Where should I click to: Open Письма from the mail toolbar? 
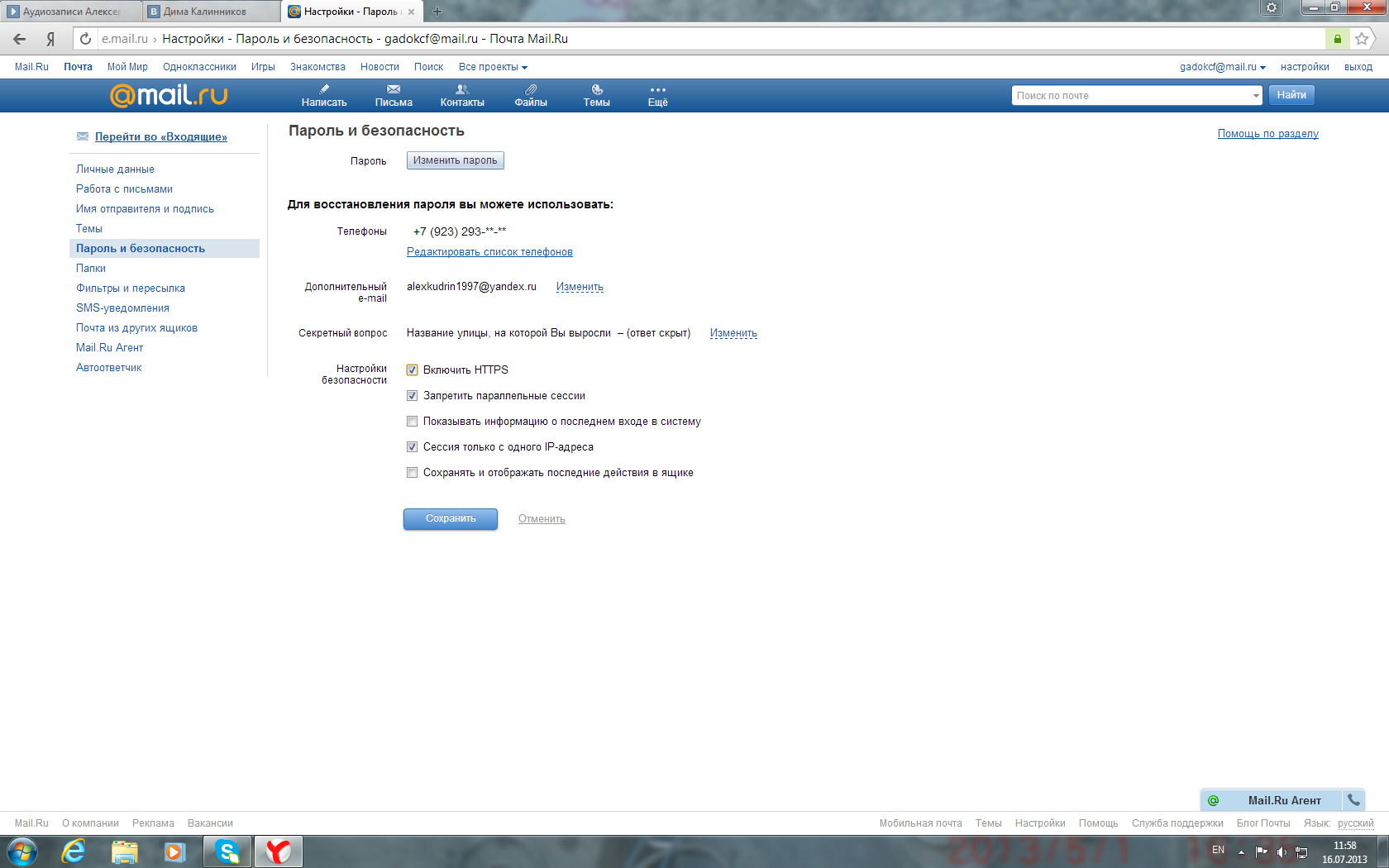point(394,96)
